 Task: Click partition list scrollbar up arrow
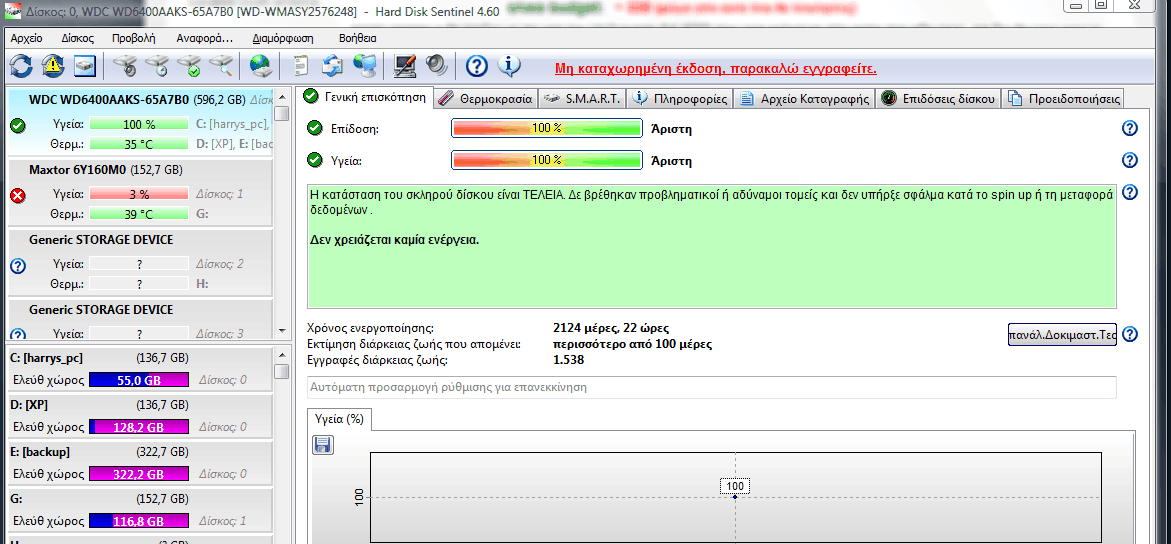tap(282, 356)
